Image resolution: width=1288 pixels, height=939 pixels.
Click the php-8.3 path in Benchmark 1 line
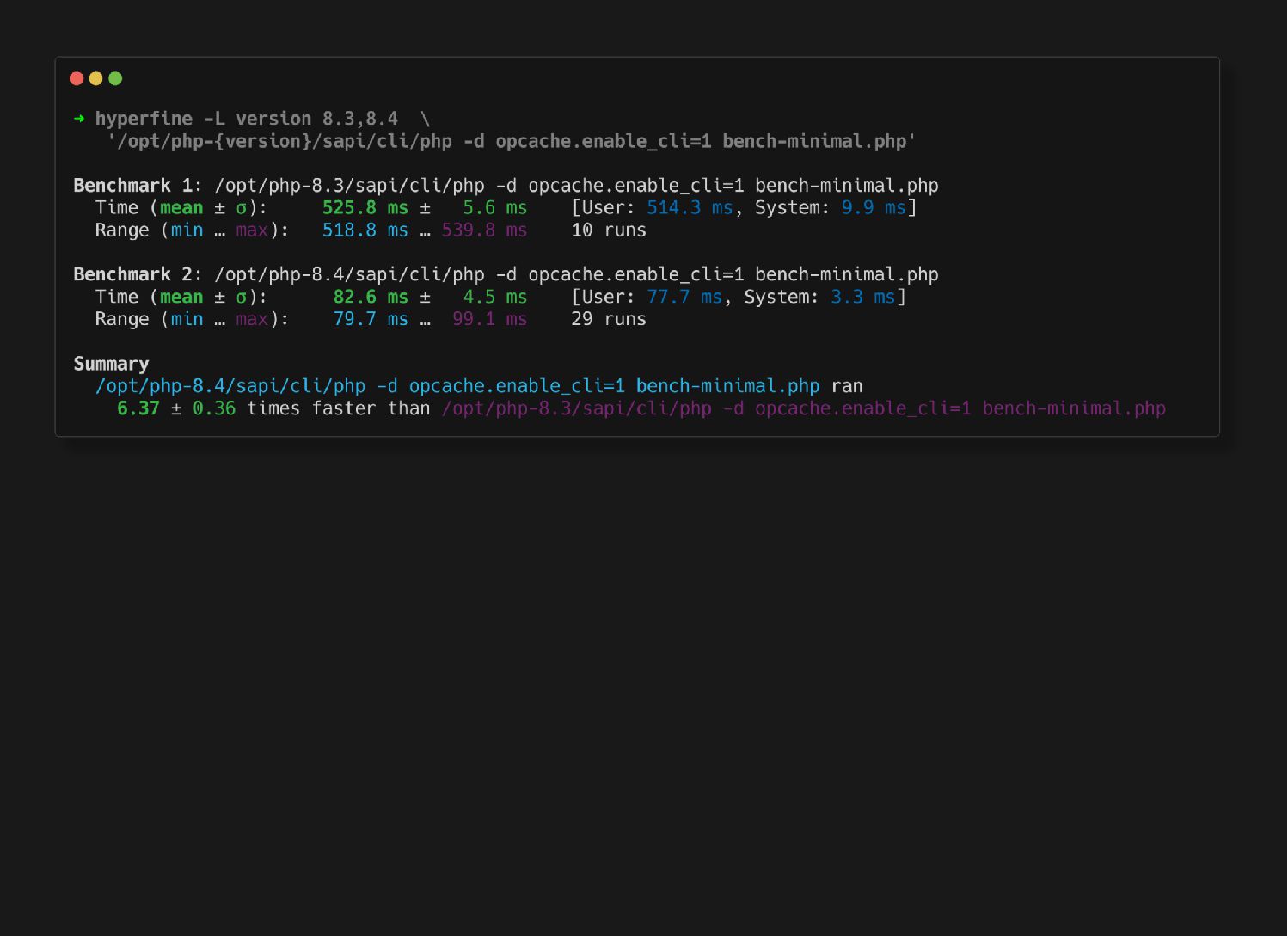click(349, 186)
